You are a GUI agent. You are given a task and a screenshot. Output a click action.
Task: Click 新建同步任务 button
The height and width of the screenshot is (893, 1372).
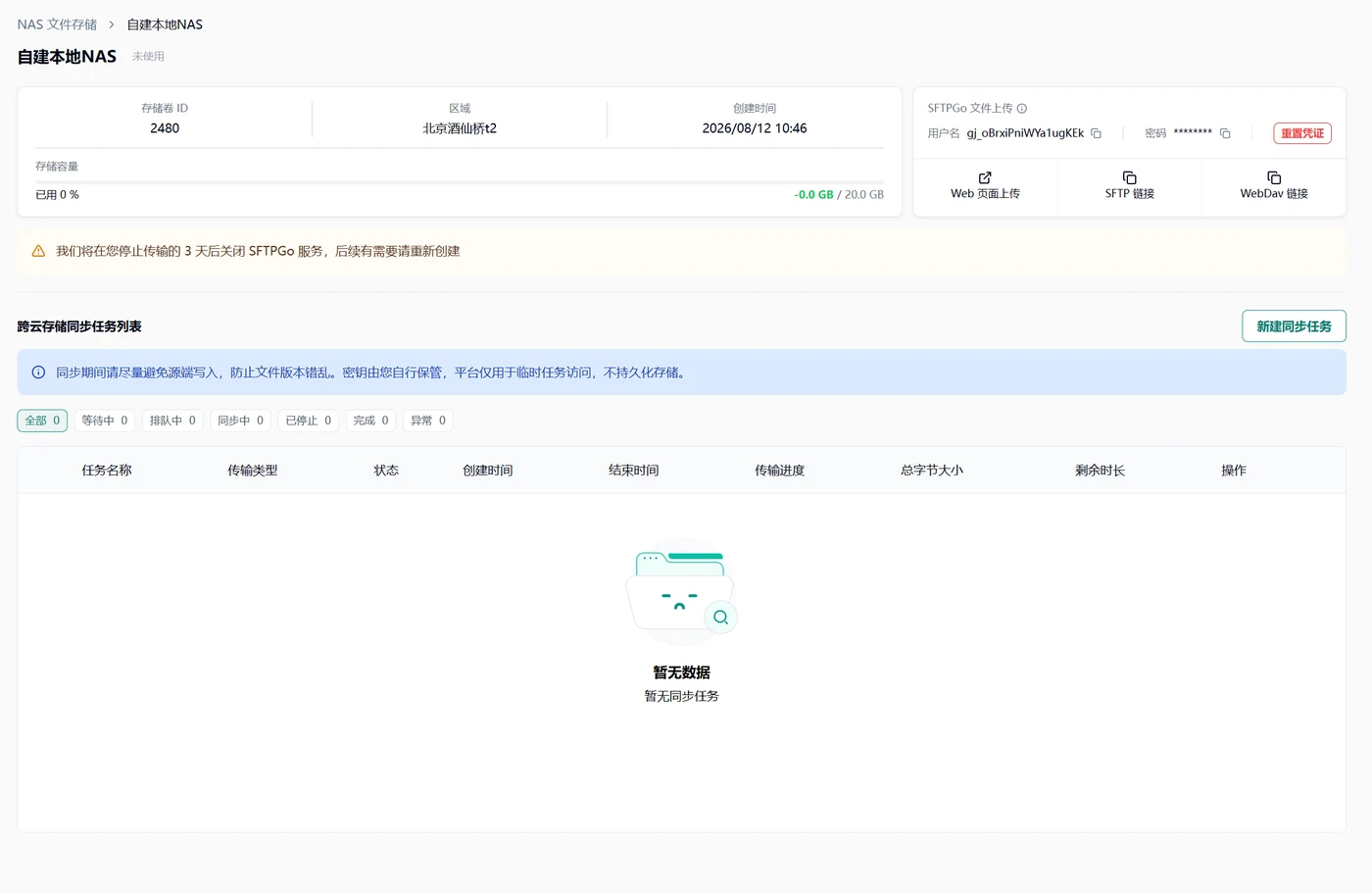coord(1294,326)
